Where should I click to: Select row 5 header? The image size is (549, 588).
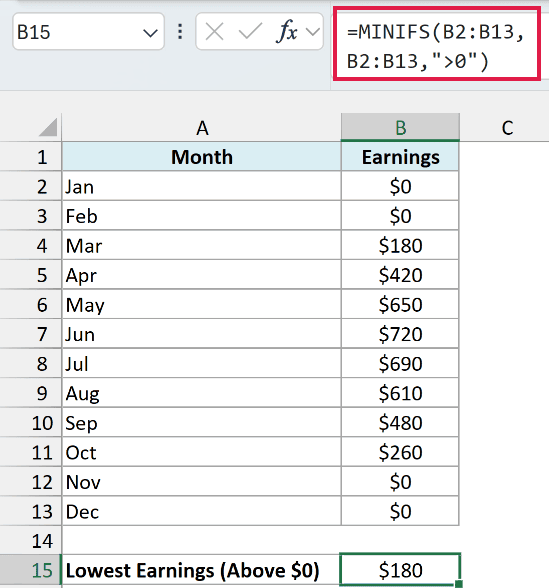pos(31,275)
